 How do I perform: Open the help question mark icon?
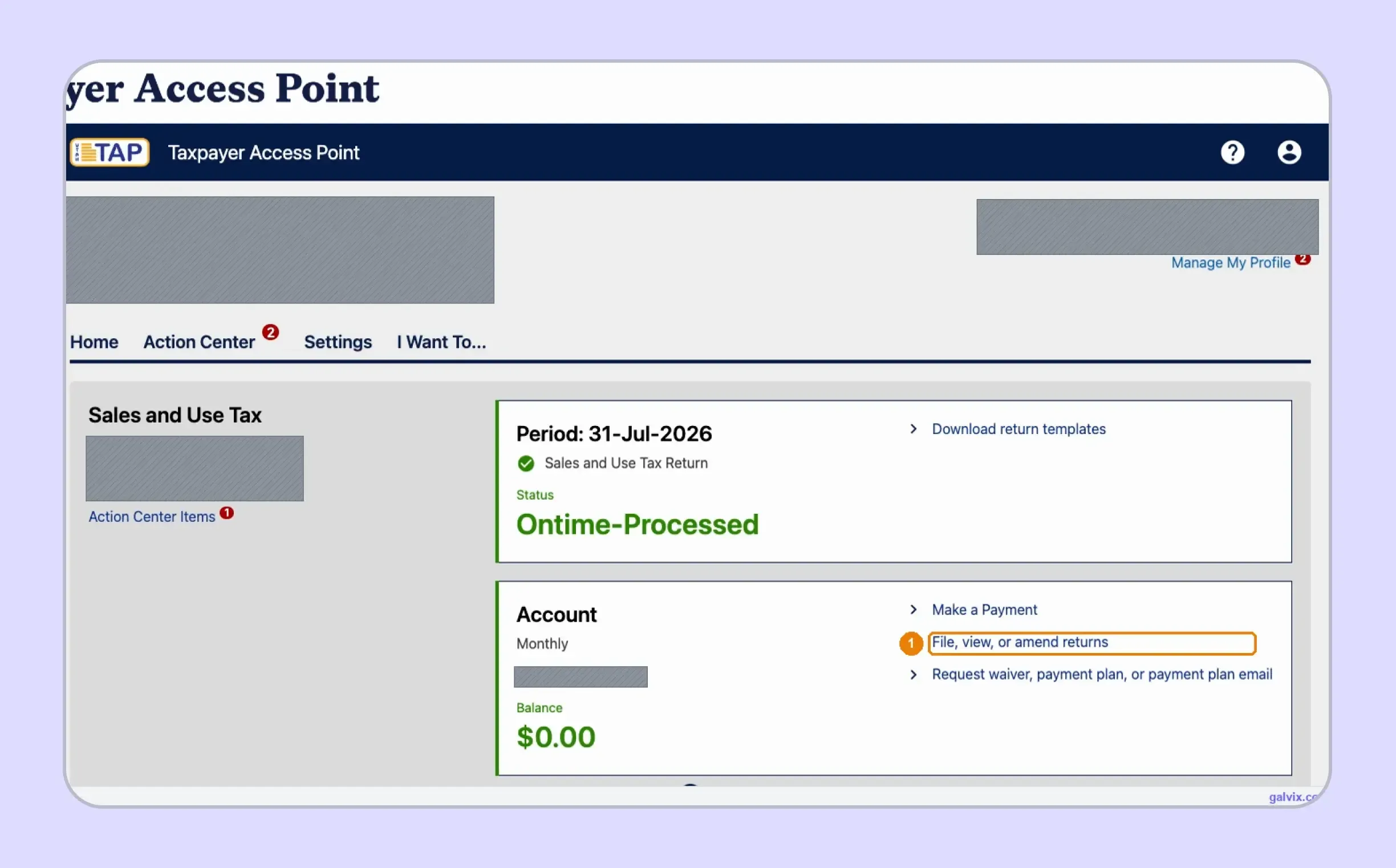1232,152
